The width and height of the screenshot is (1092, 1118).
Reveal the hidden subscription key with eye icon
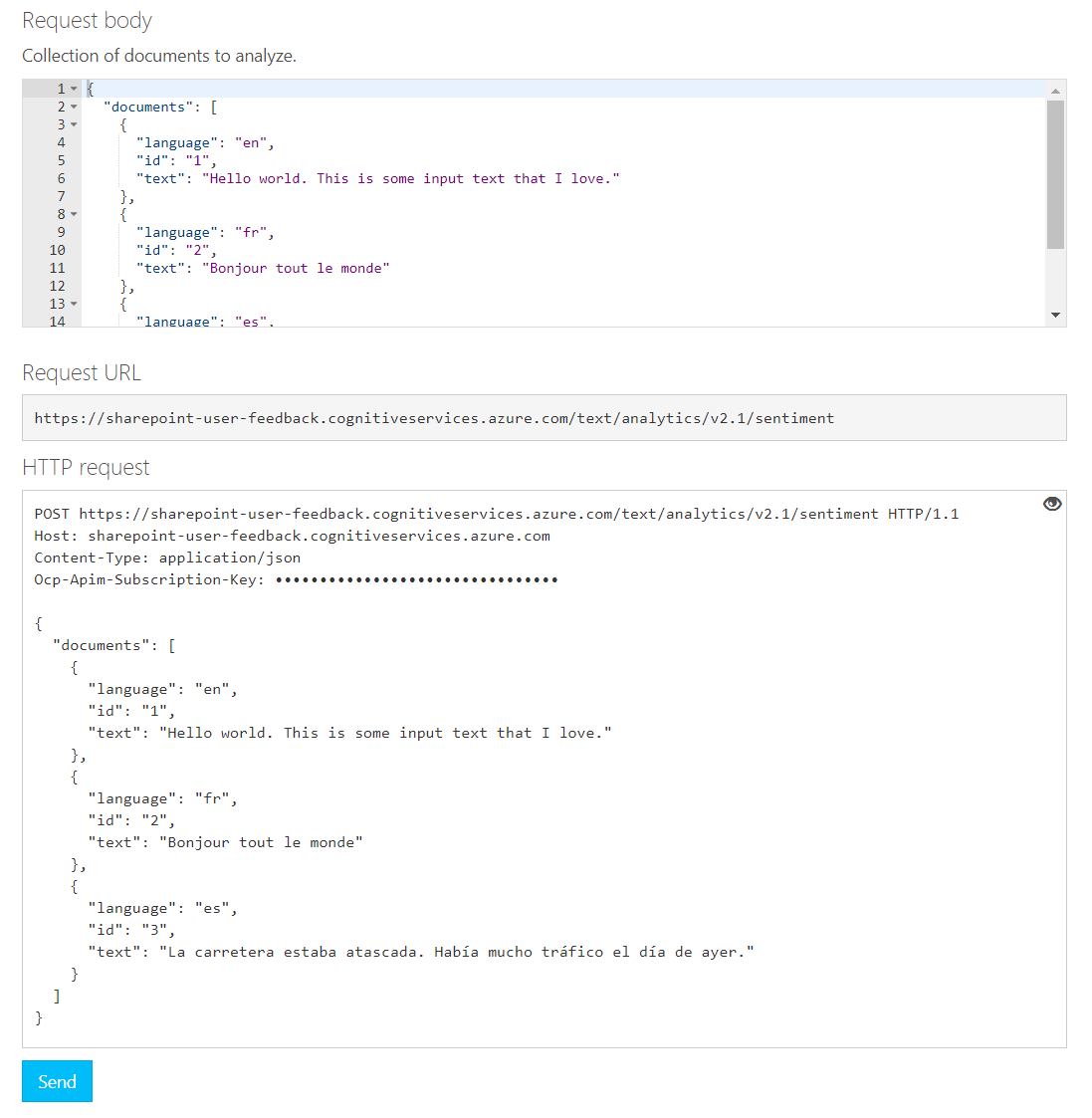click(x=1052, y=504)
